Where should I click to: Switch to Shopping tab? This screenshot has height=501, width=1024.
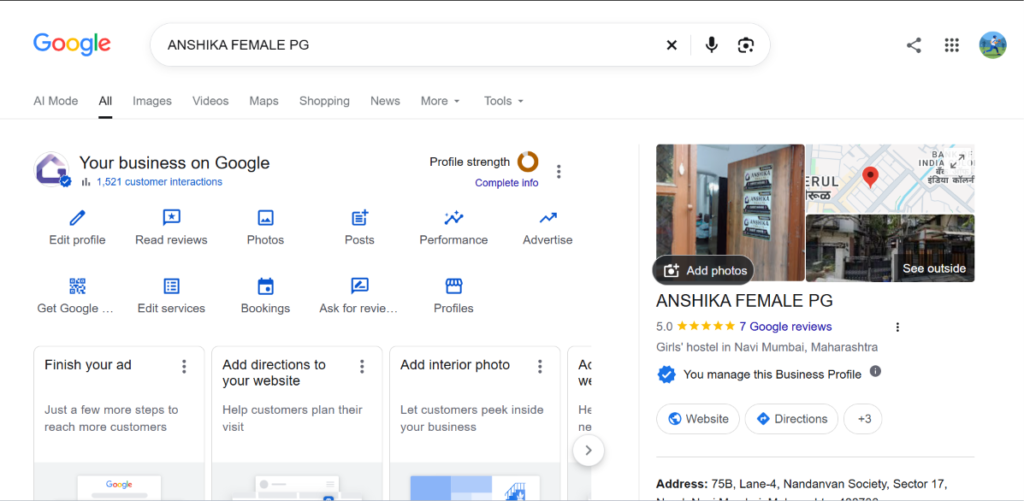click(324, 101)
